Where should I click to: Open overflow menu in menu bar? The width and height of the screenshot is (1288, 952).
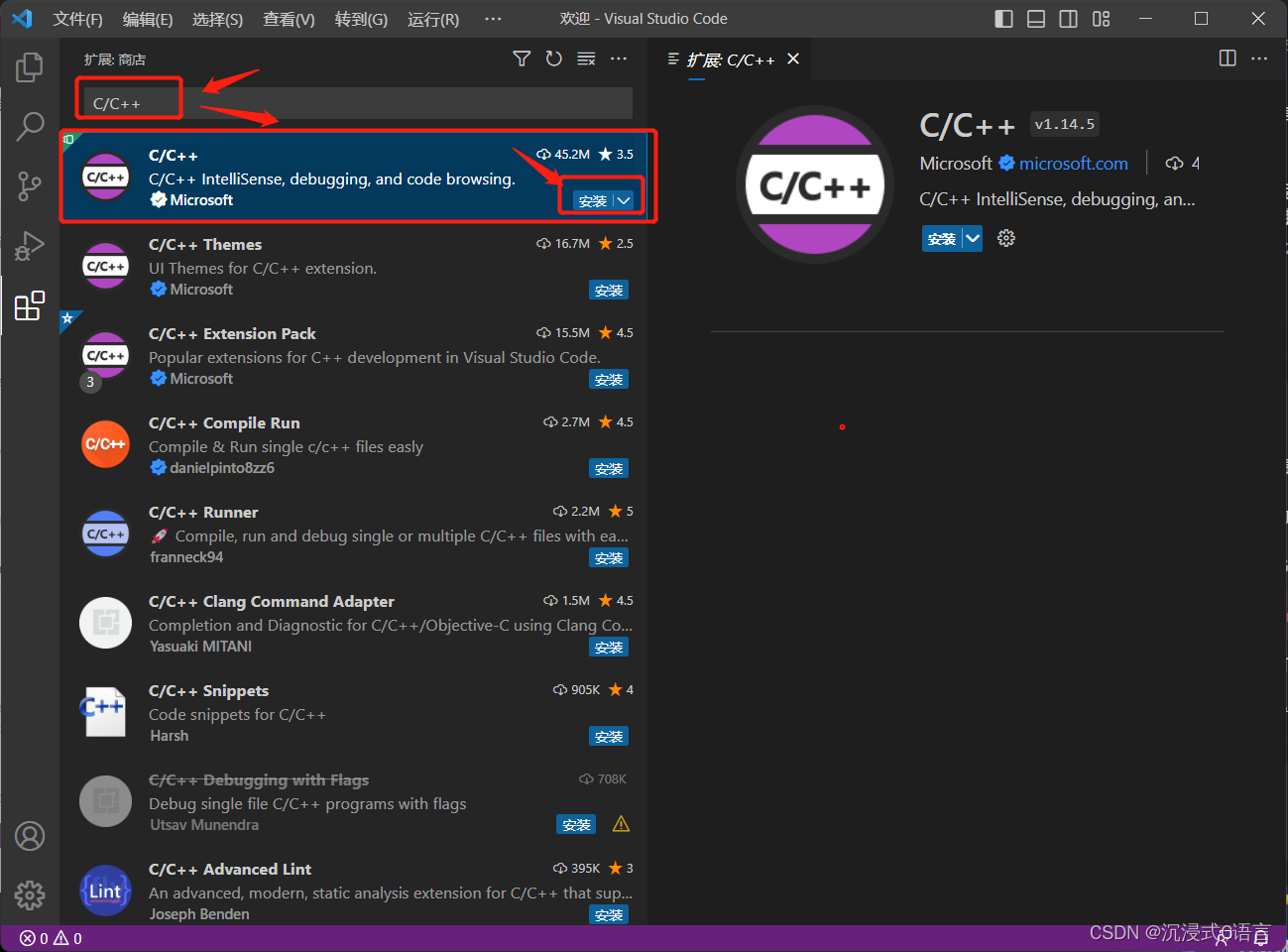pos(493,19)
